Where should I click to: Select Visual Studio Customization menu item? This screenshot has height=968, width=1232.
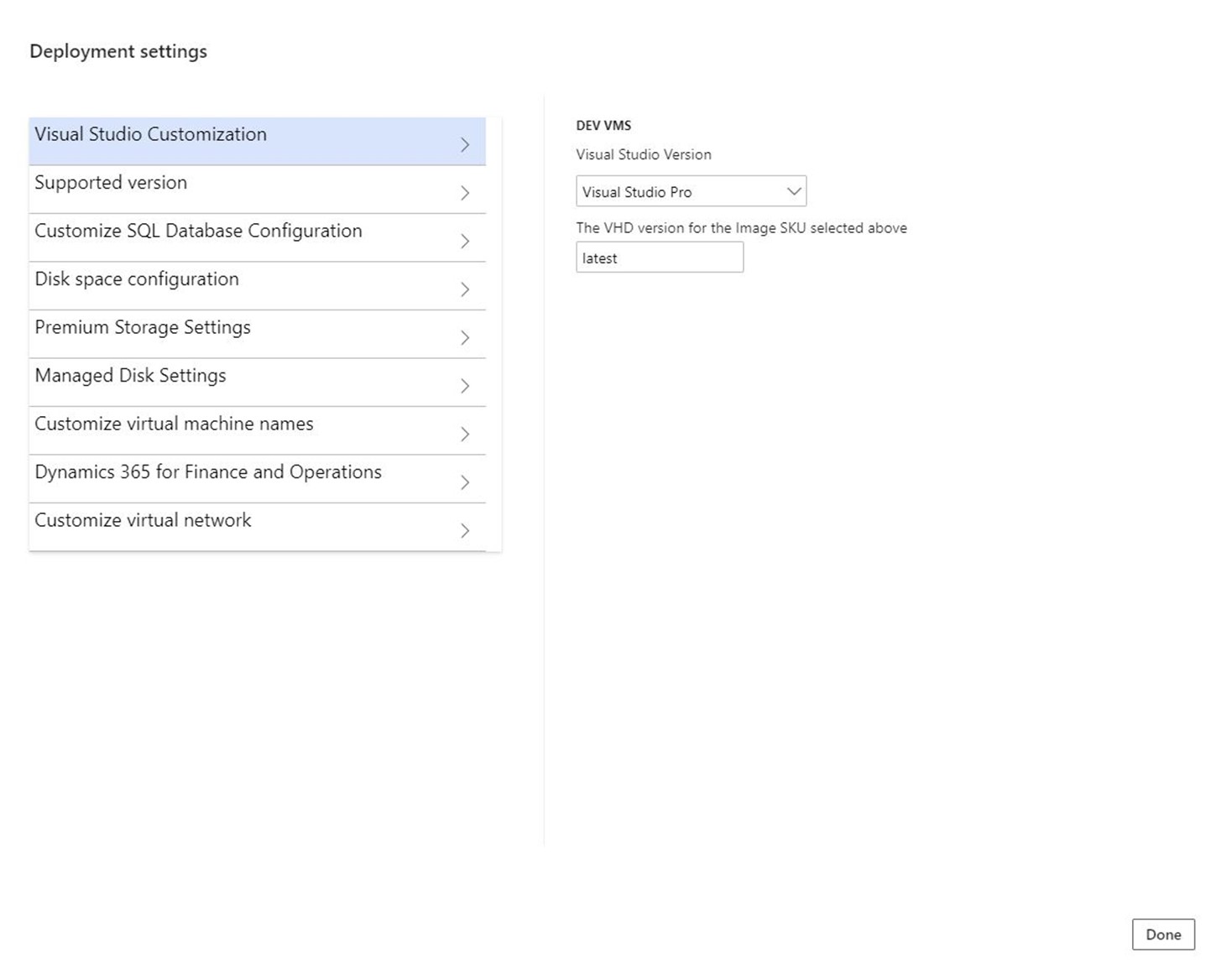coord(257,141)
